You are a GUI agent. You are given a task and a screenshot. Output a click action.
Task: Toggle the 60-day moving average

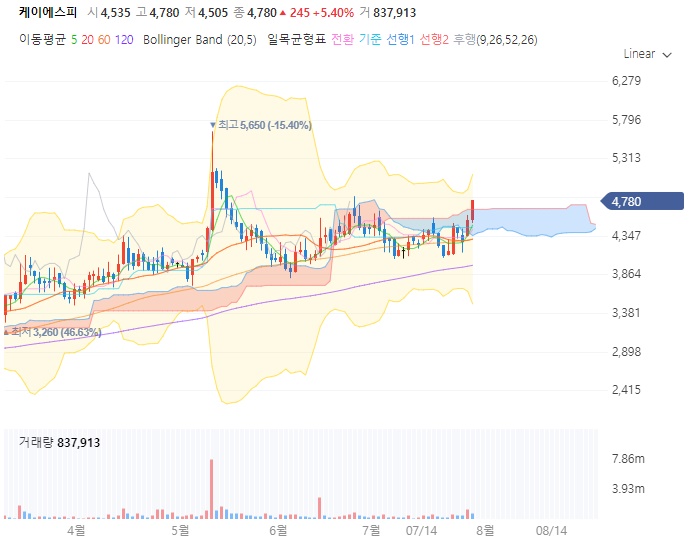coord(104,40)
